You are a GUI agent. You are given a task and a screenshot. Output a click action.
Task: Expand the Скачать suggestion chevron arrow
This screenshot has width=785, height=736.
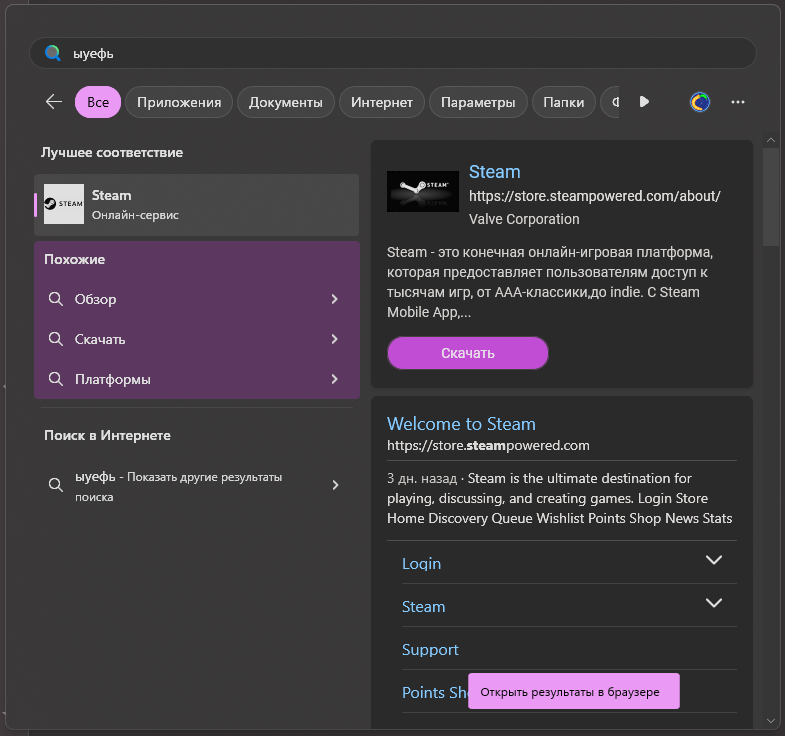coord(334,339)
